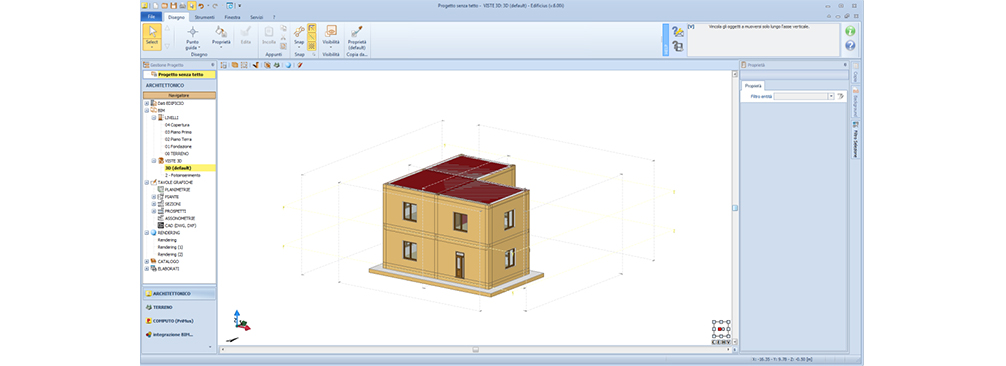This screenshot has height=366, width=1006.
Task: Expand the PIANTE tree node
Action: point(153,196)
